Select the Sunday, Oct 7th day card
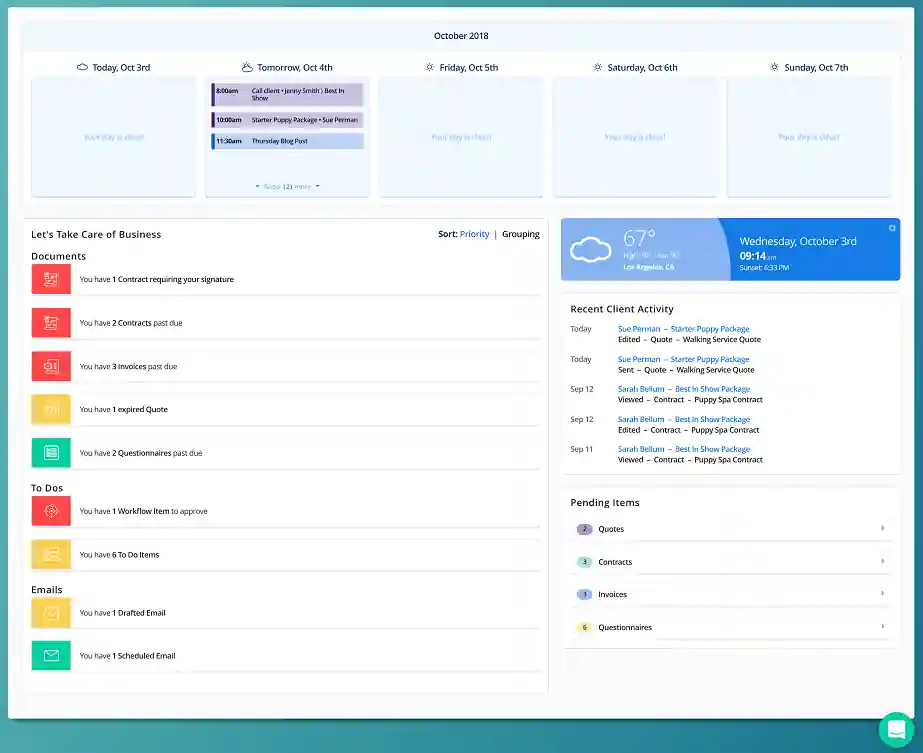Image resolution: width=923 pixels, height=753 pixels. (x=809, y=137)
